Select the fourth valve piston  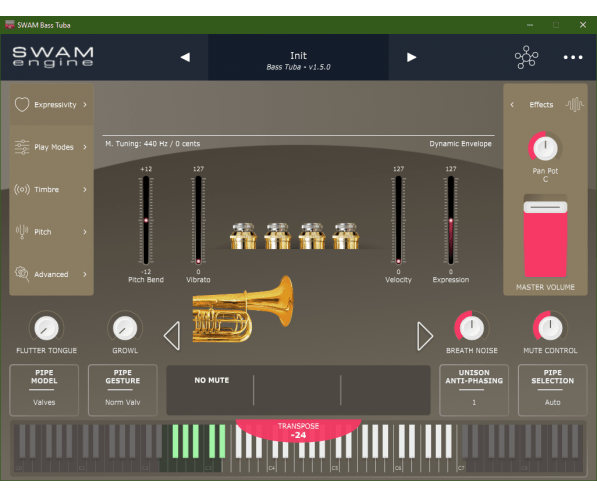tap(346, 236)
